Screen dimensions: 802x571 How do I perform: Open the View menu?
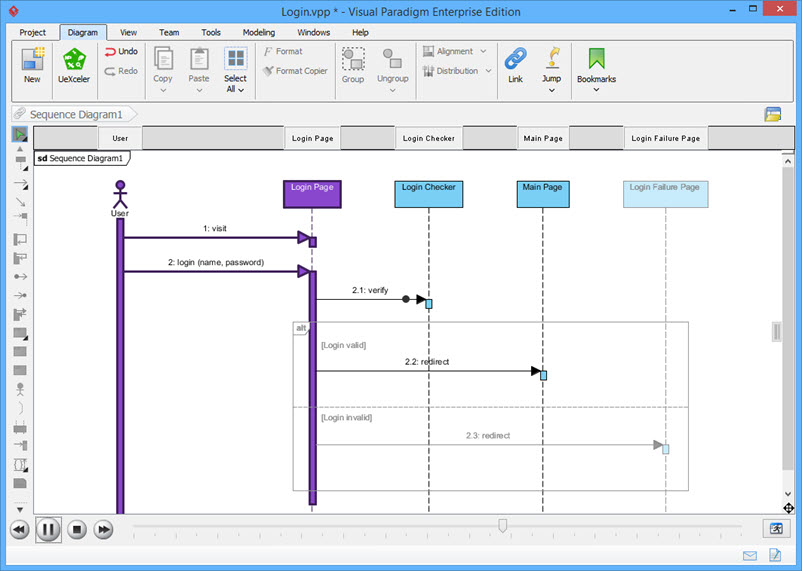(x=128, y=32)
